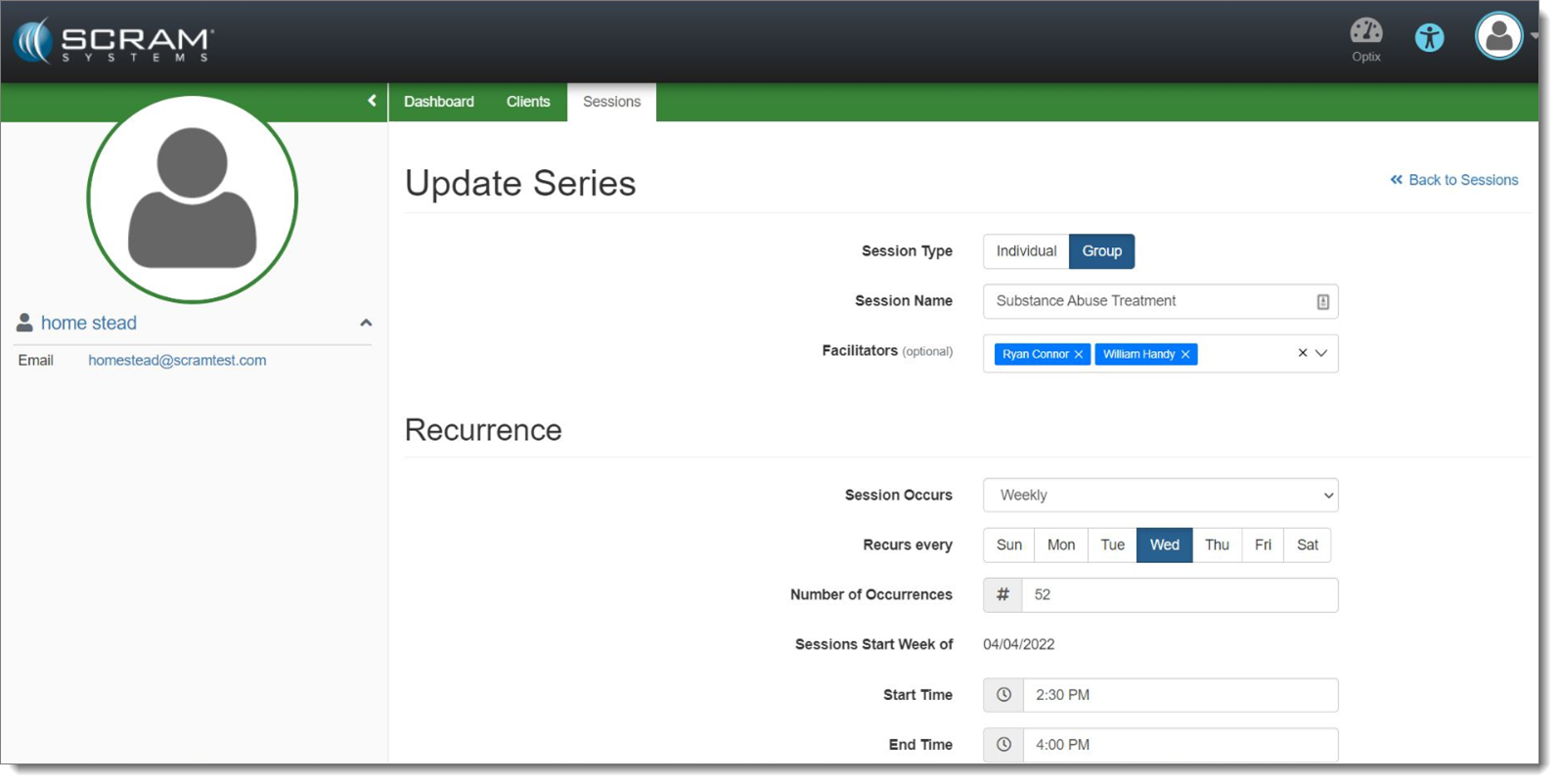This screenshot has height=784, width=1559.
Task: Collapse the sidebar with the left arrow
Action: click(x=374, y=102)
